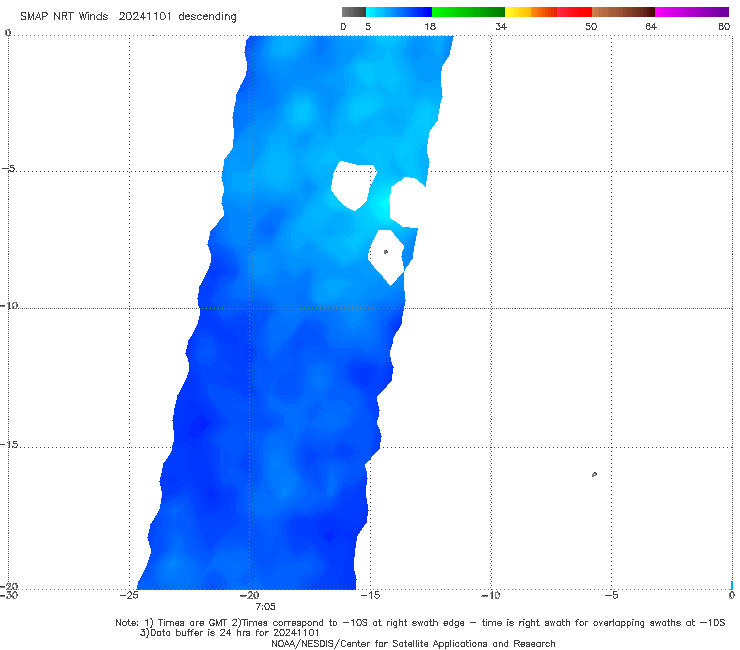Click longitude axis label '-10' below the map
Viewport: 740px width, 650px height.
[x=490, y=595]
